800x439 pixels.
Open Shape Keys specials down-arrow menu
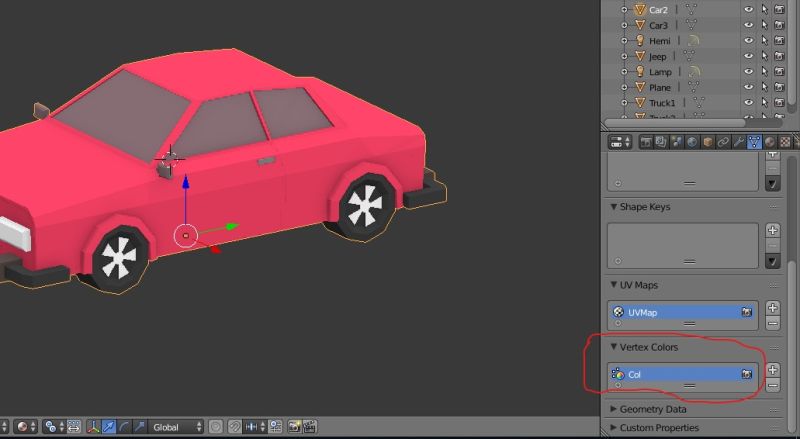773,261
